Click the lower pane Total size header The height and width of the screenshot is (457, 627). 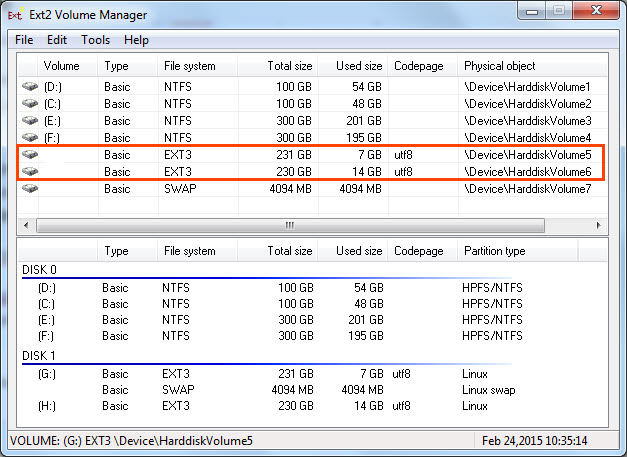pyautogui.click(x=278, y=251)
